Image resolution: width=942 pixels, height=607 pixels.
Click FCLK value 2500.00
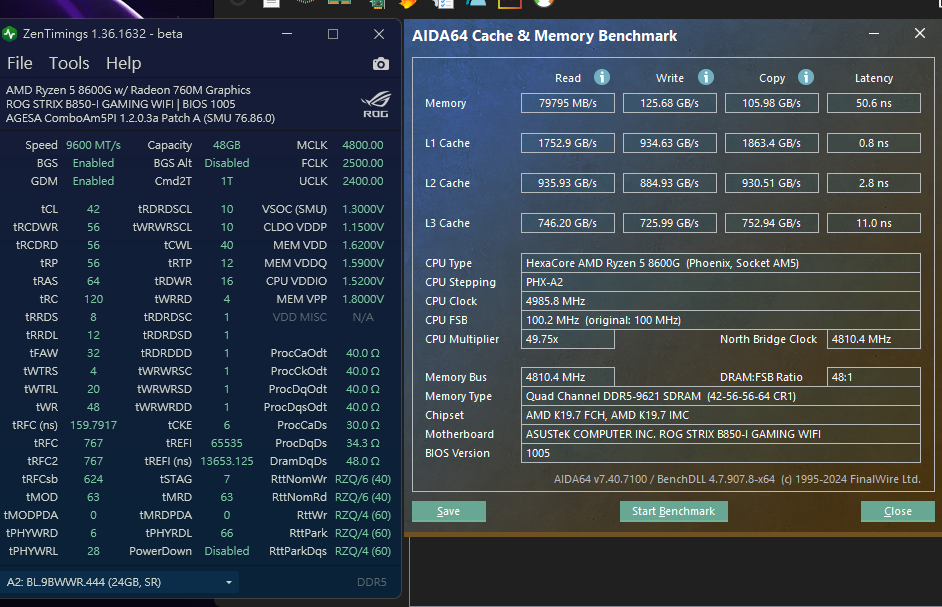click(x=363, y=163)
